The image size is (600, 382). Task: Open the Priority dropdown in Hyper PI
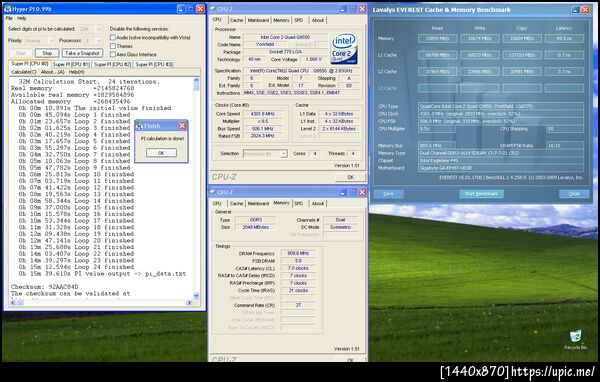pyautogui.click(x=40, y=41)
